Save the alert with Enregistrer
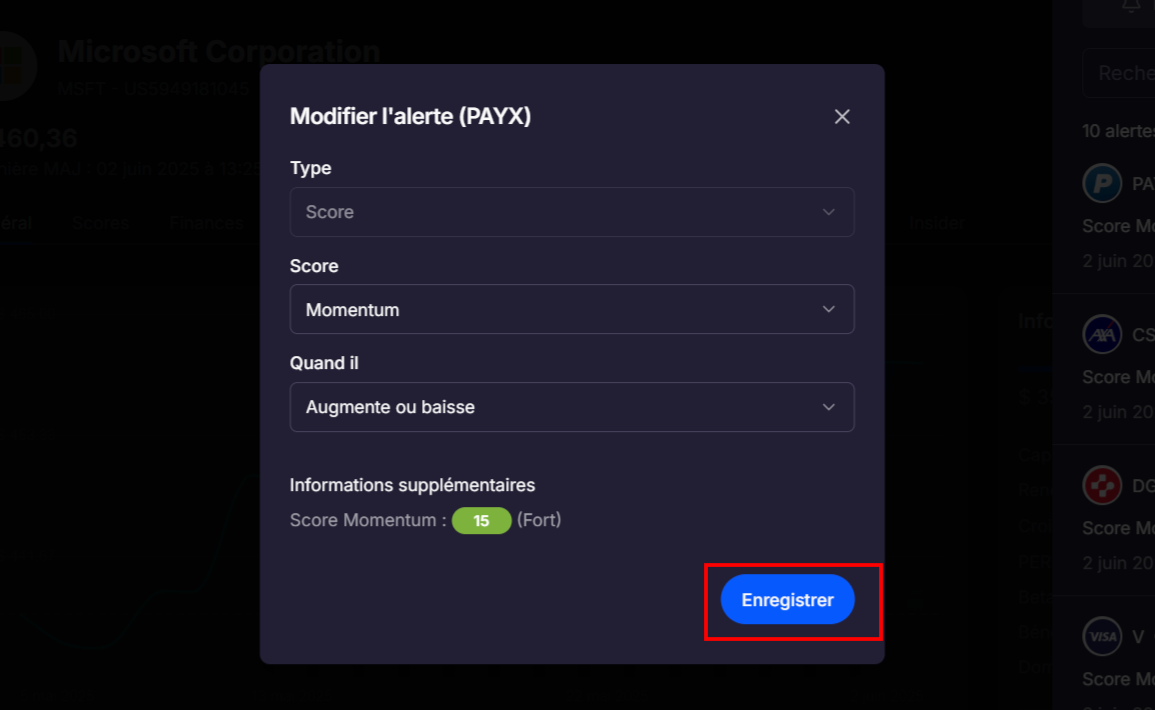This screenshot has width=1155, height=710. 787,600
